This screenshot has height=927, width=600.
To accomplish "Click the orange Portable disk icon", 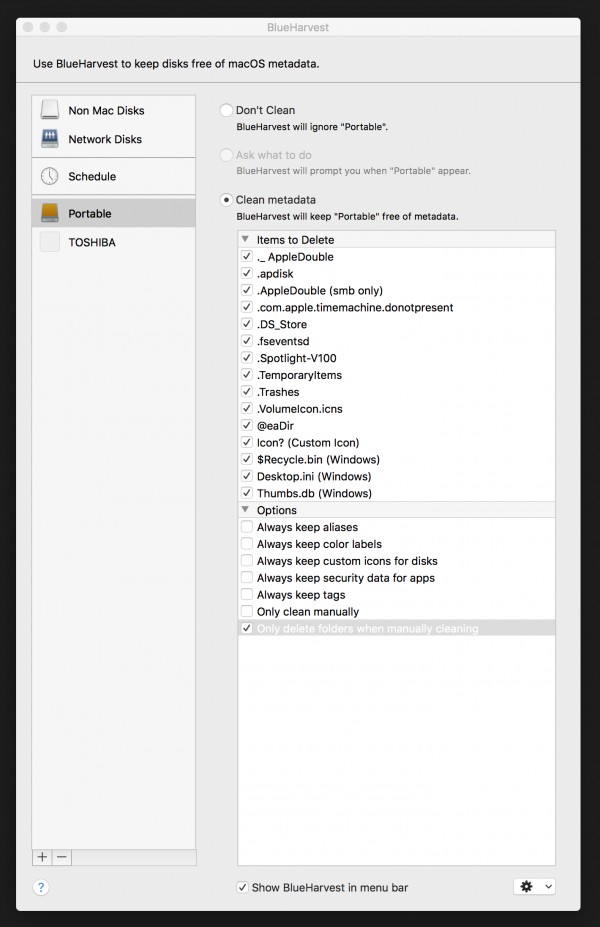I will click(50, 213).
